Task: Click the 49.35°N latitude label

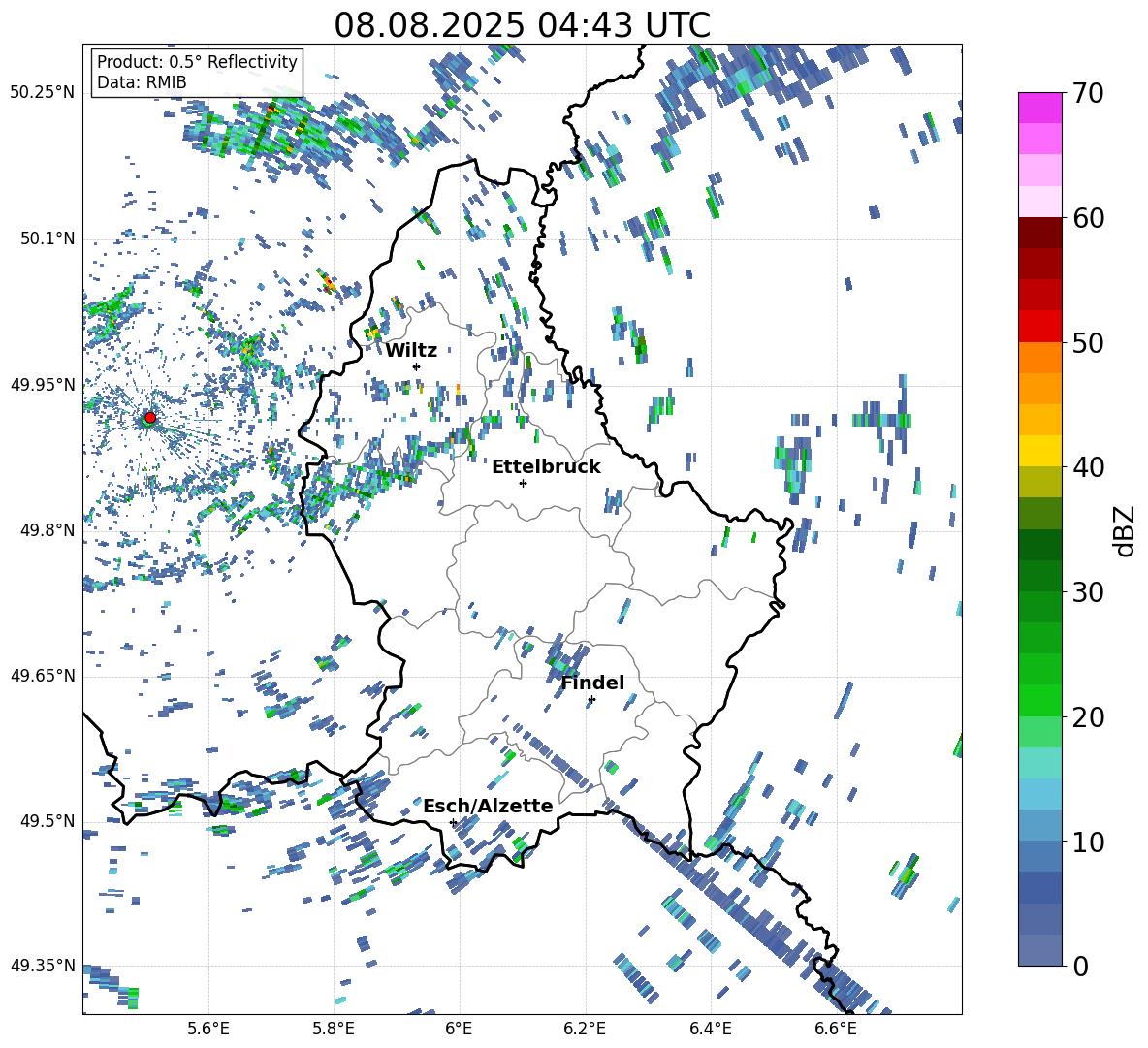Action: point(43,966)
